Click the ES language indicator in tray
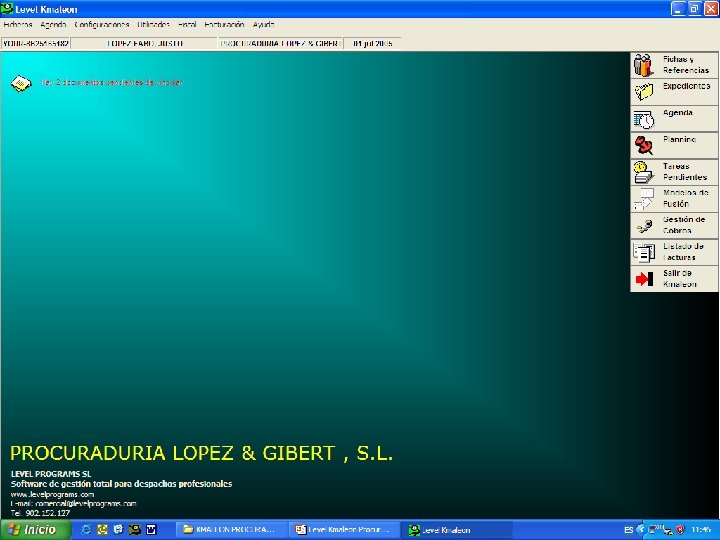The image size is (720, 540). point(629,530)
